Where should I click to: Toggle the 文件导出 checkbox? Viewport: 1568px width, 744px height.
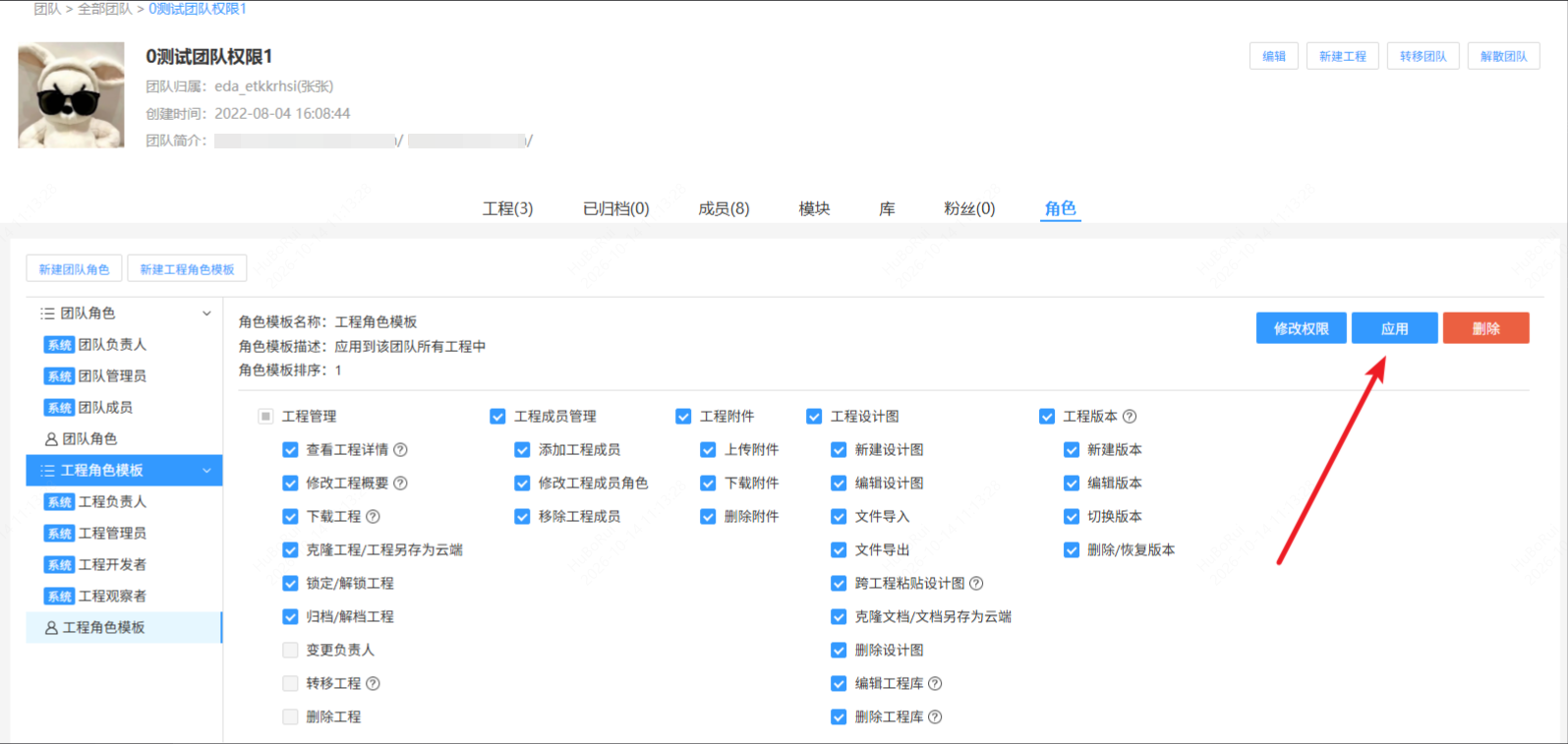839,550
